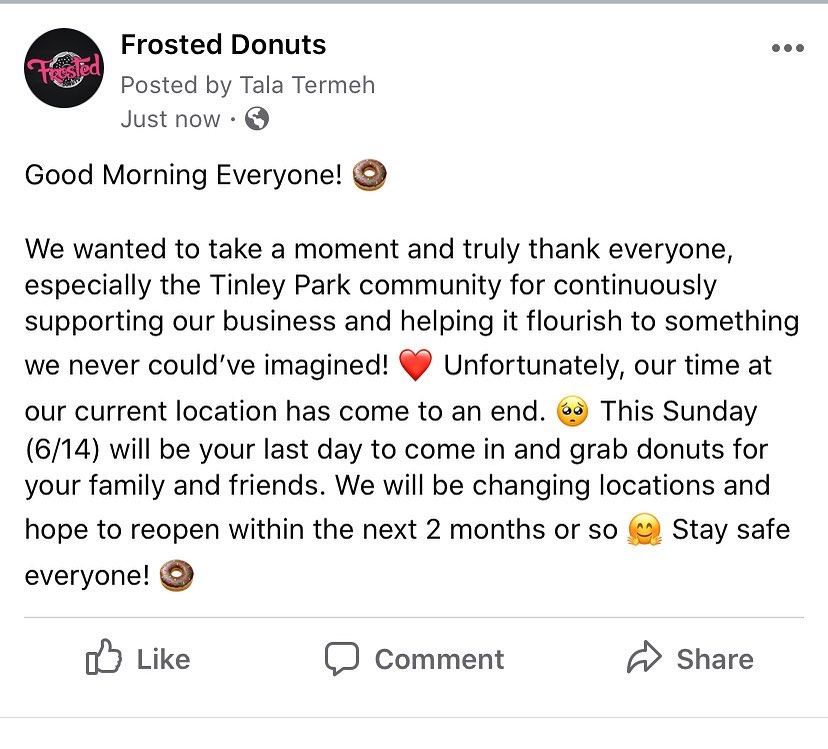
Task: Click the Just now timestamp
Action: 170,119
